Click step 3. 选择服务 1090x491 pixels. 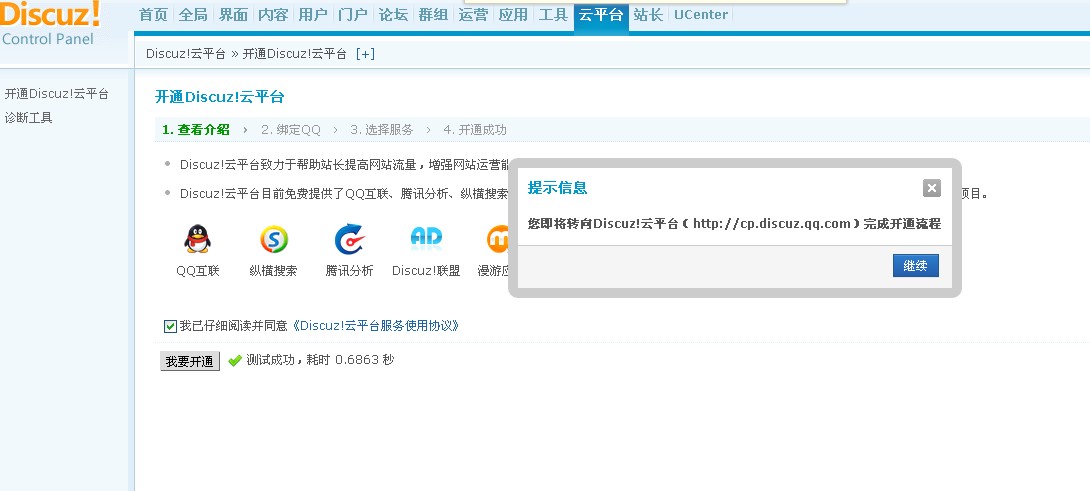(382, 129)
